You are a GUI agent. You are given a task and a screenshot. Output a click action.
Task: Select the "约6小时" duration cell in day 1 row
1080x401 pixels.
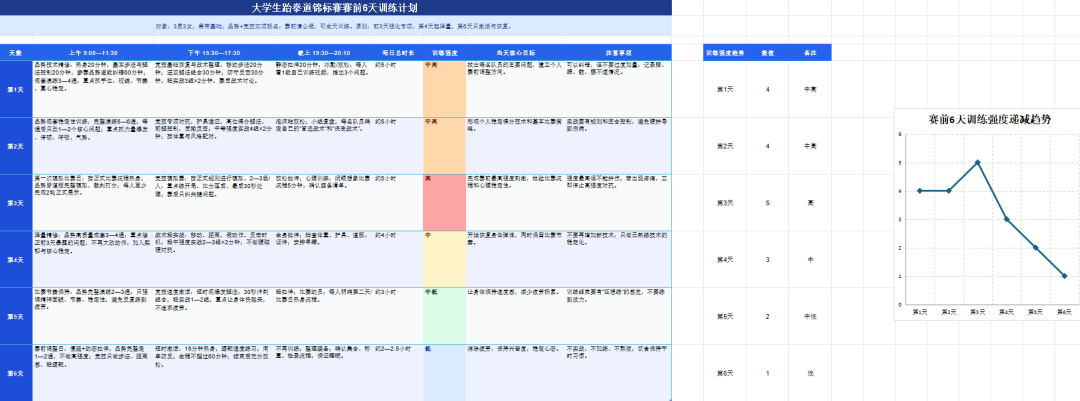398,89
